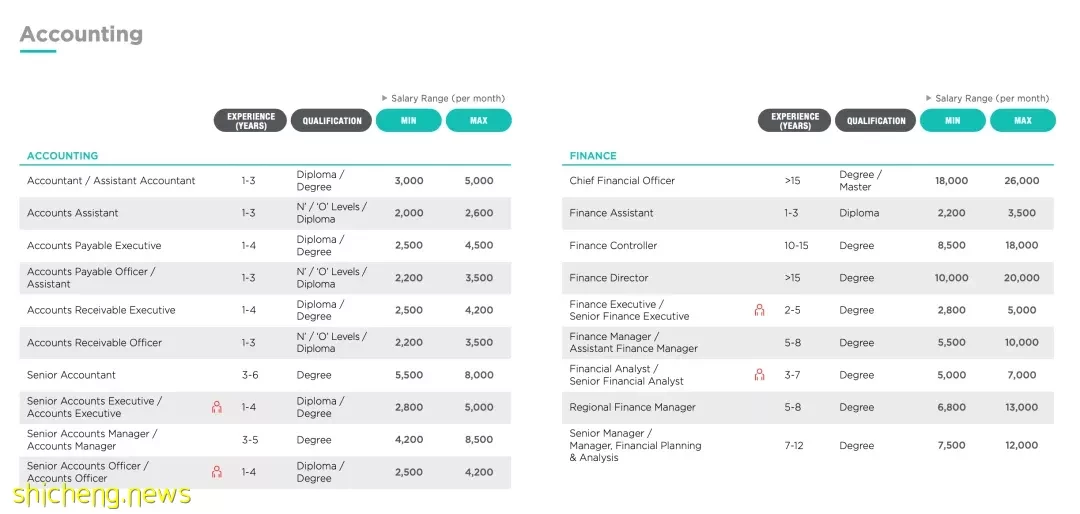Click the MIN header pill in the Accounting table

408,121
